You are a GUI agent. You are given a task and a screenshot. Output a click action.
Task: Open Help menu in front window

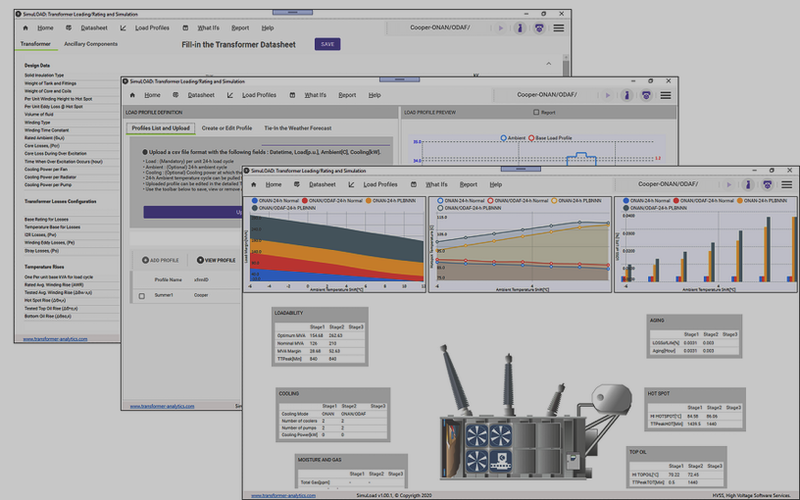coord(496,185)
